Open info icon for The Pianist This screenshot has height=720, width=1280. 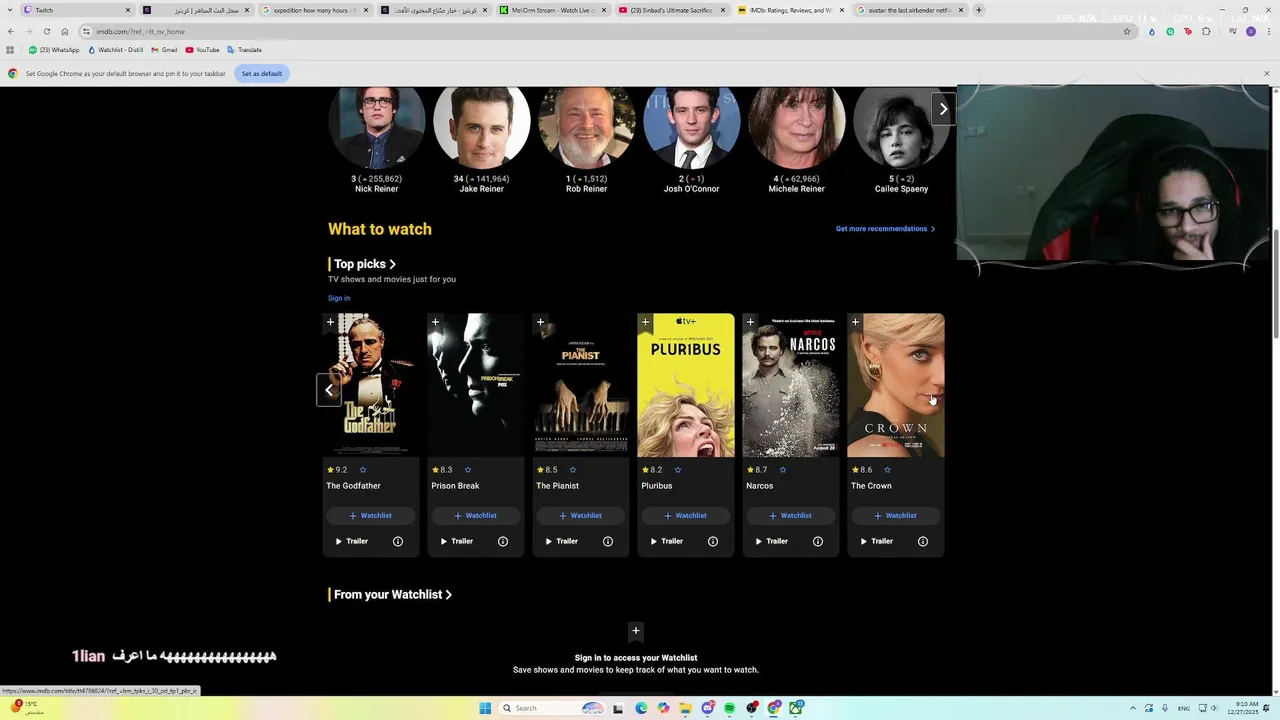pyautogui.click(x=608, y=542)
